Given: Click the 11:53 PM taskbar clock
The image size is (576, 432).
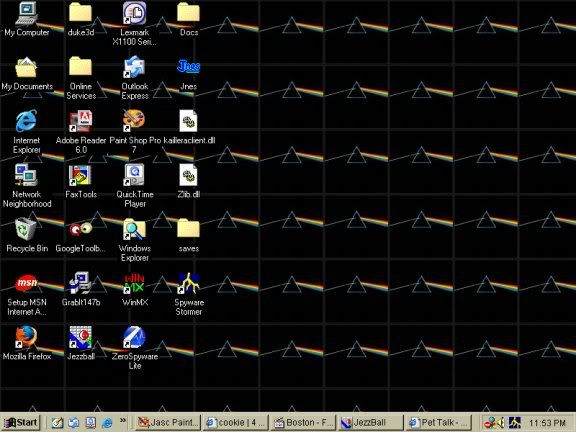Looking at the screenshot, I should [x=547, y=423].
